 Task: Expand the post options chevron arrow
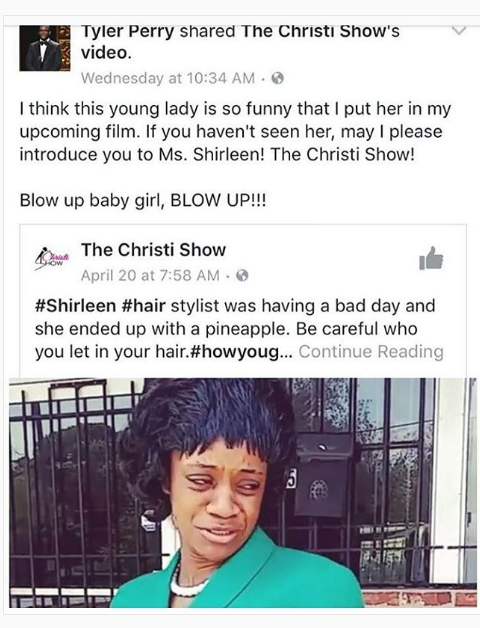pos(458,31)
